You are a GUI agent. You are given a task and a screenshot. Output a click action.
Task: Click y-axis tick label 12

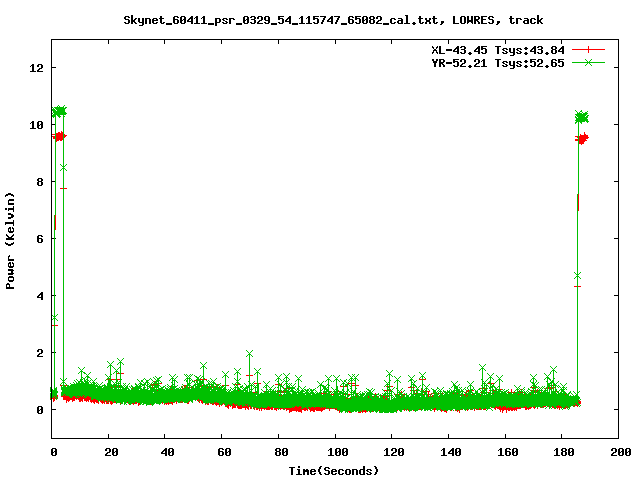coord(36,68)
